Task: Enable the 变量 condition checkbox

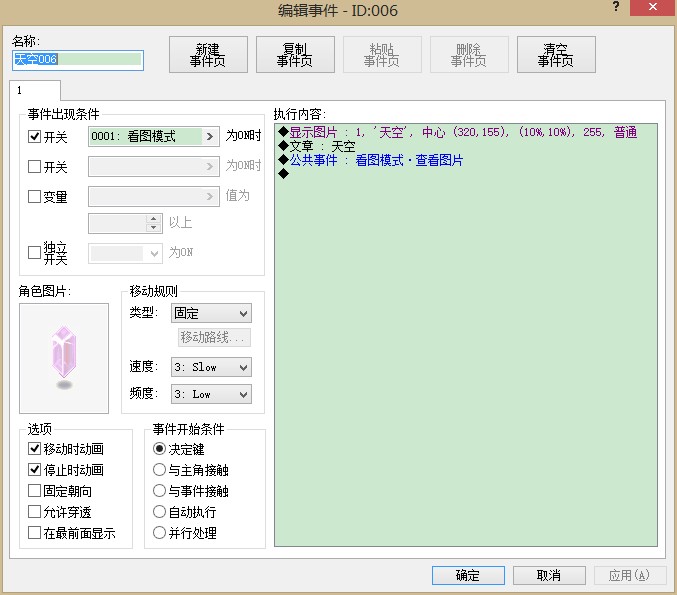Action: coord(34,196)
